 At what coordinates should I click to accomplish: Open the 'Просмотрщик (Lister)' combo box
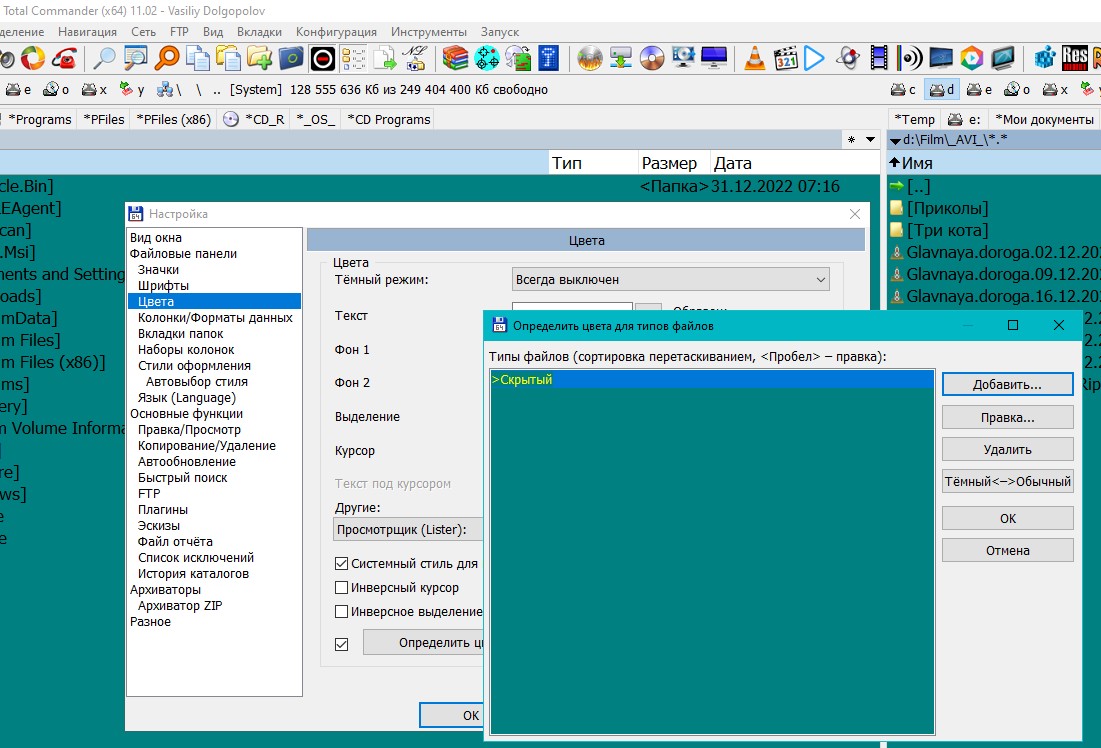[x=409, y=530]
